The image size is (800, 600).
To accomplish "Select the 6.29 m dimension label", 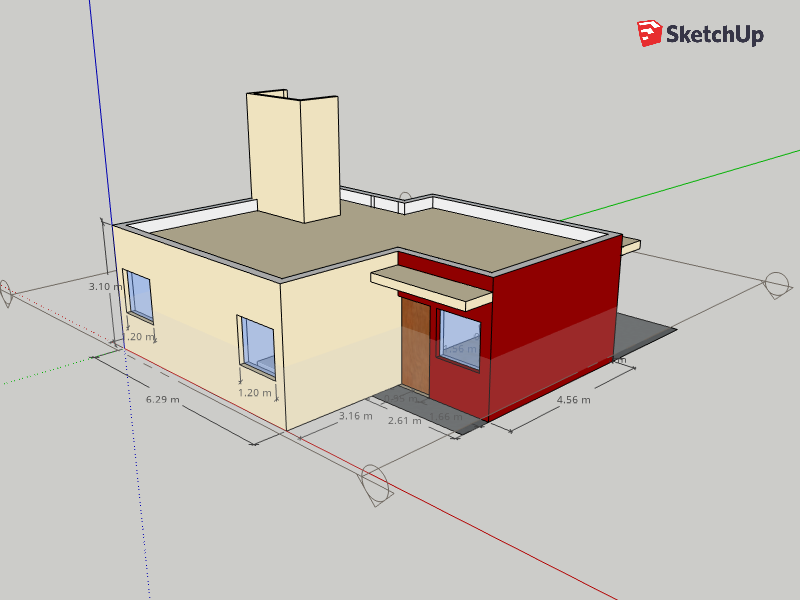I will [163, 399].
